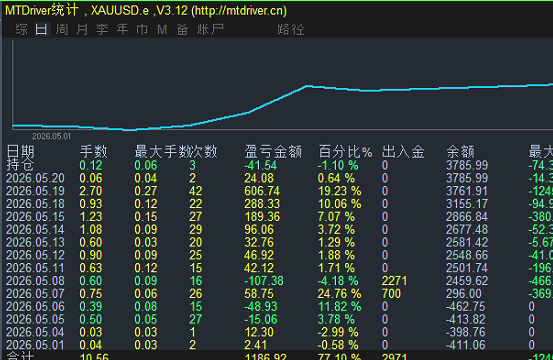Open the 周 weekly tab
The height and width of the screenshot is (360, 553).
(x=62, y=29)
